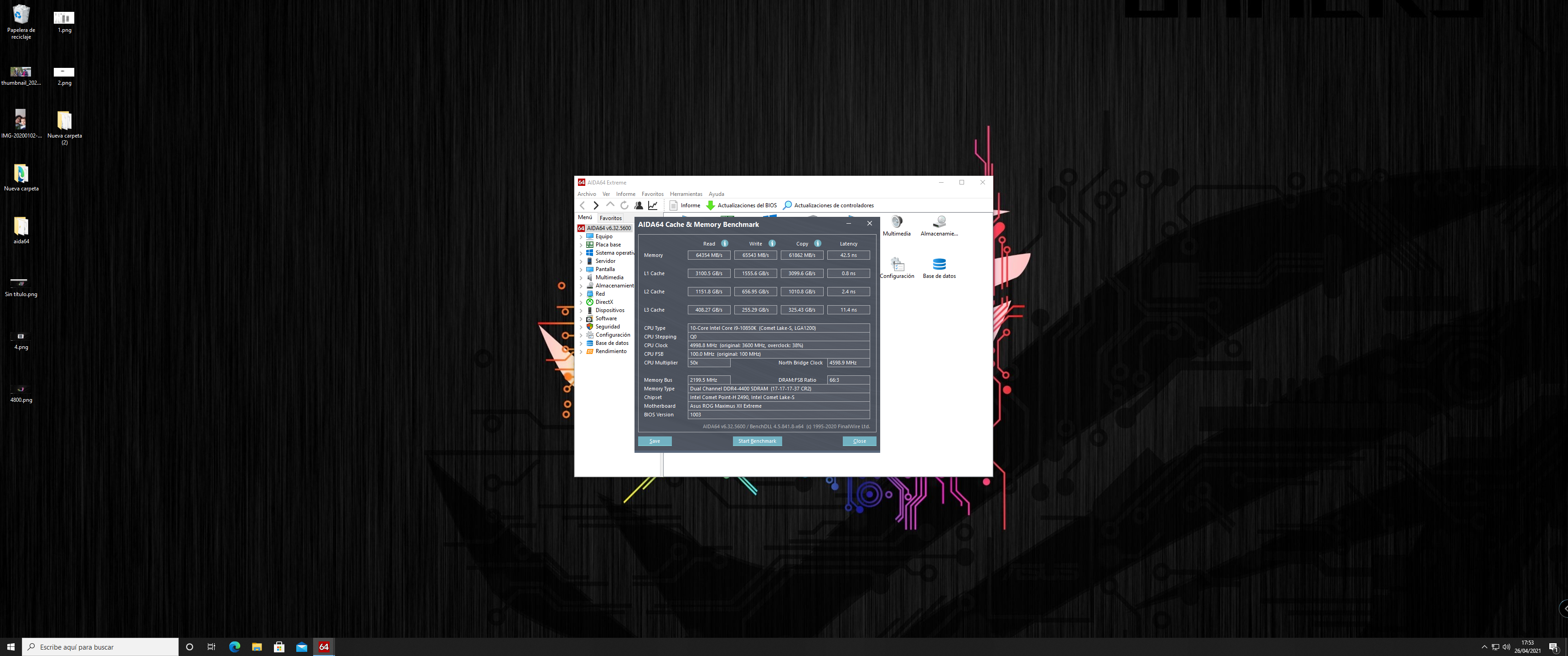
Task: Click the Memory Read result 64354 MB/s
Action: 709,256
